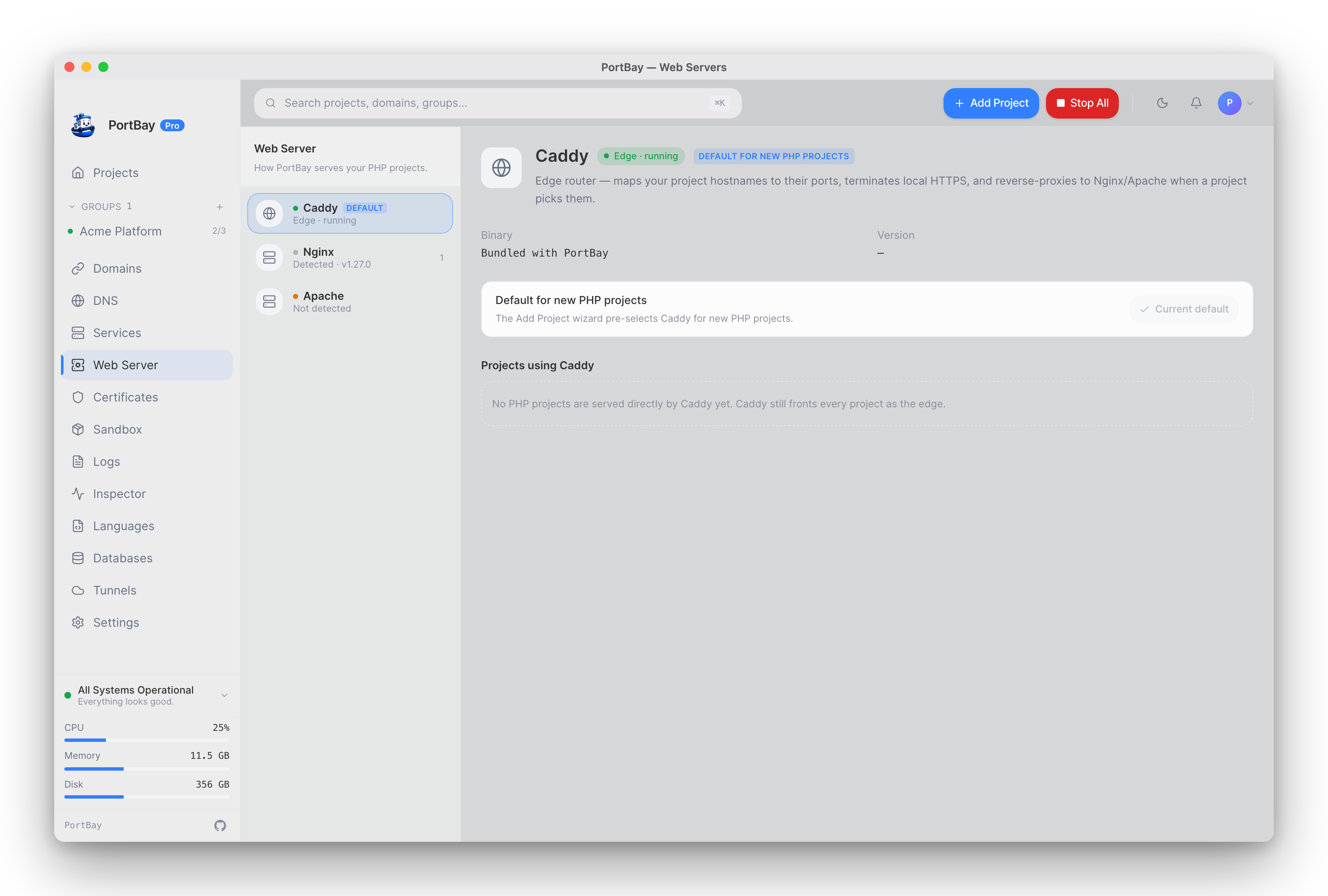This screenshot has width=1328, height=896.
Task: Click the DNS globe icon in sidebar
Action: (78, 301)
